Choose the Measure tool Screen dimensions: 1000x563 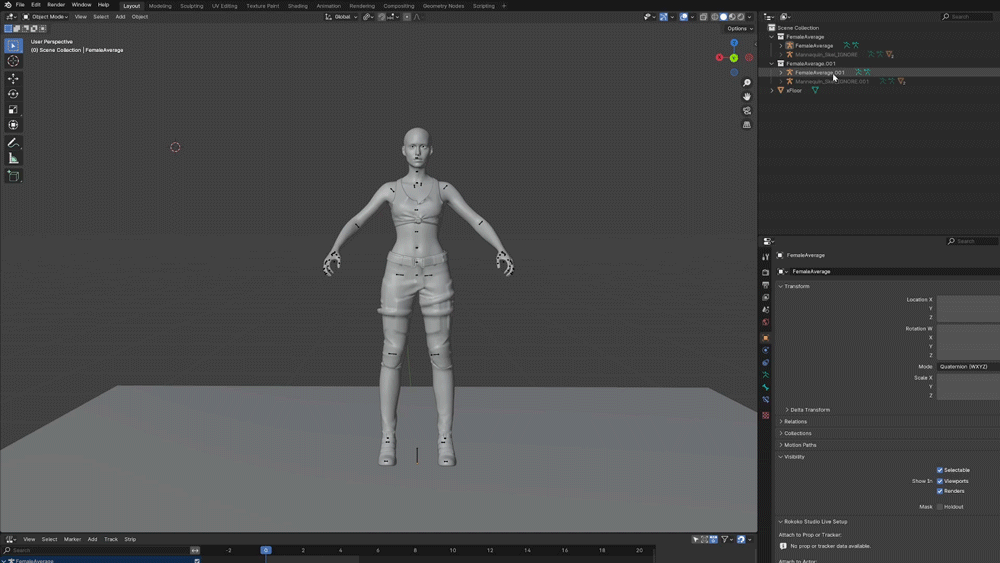[x=13, y=158]
